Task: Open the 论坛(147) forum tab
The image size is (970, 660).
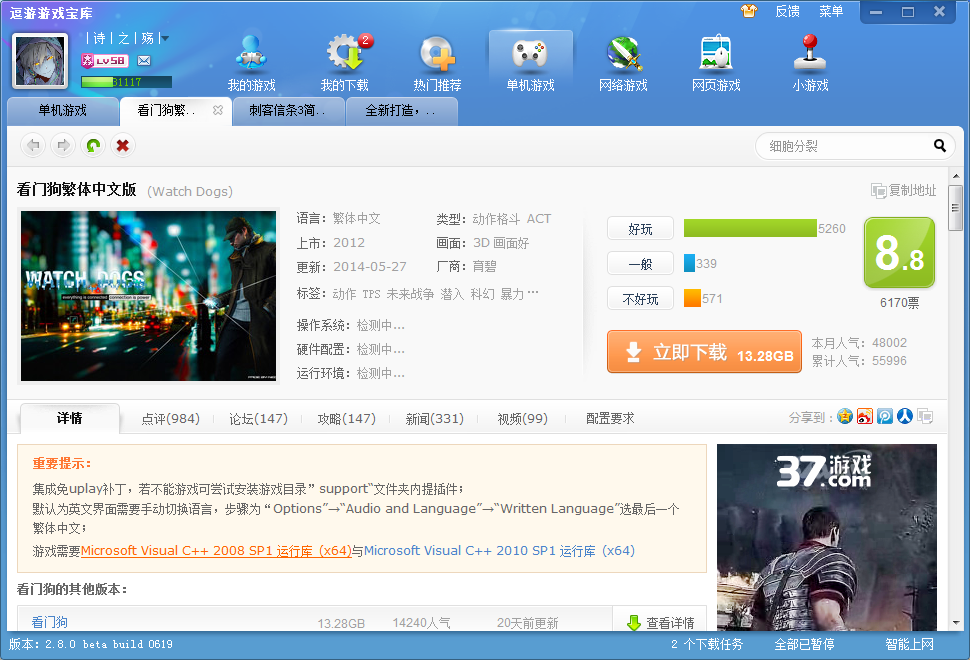Action: click(259, 419)
